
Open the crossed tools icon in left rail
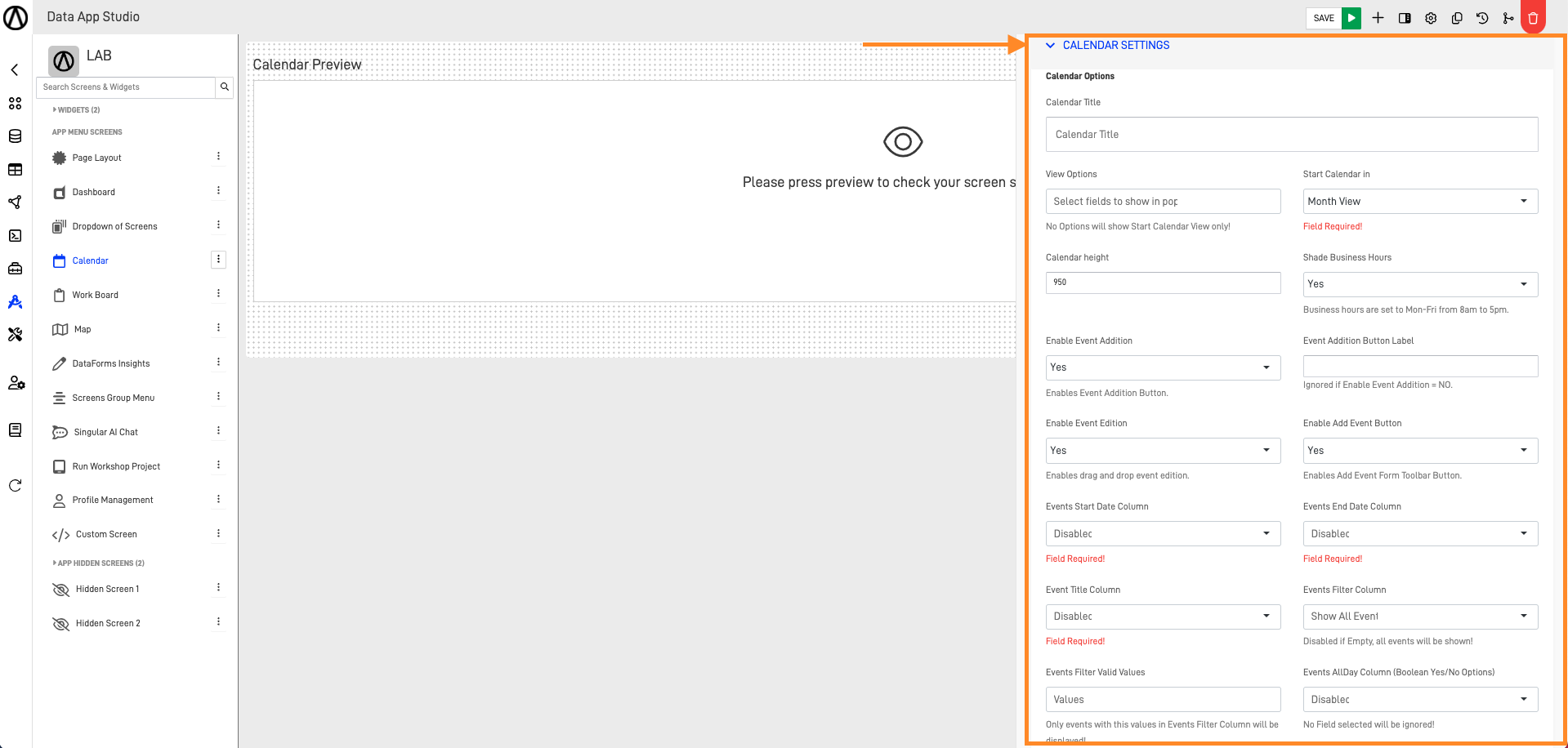[15, 335]
